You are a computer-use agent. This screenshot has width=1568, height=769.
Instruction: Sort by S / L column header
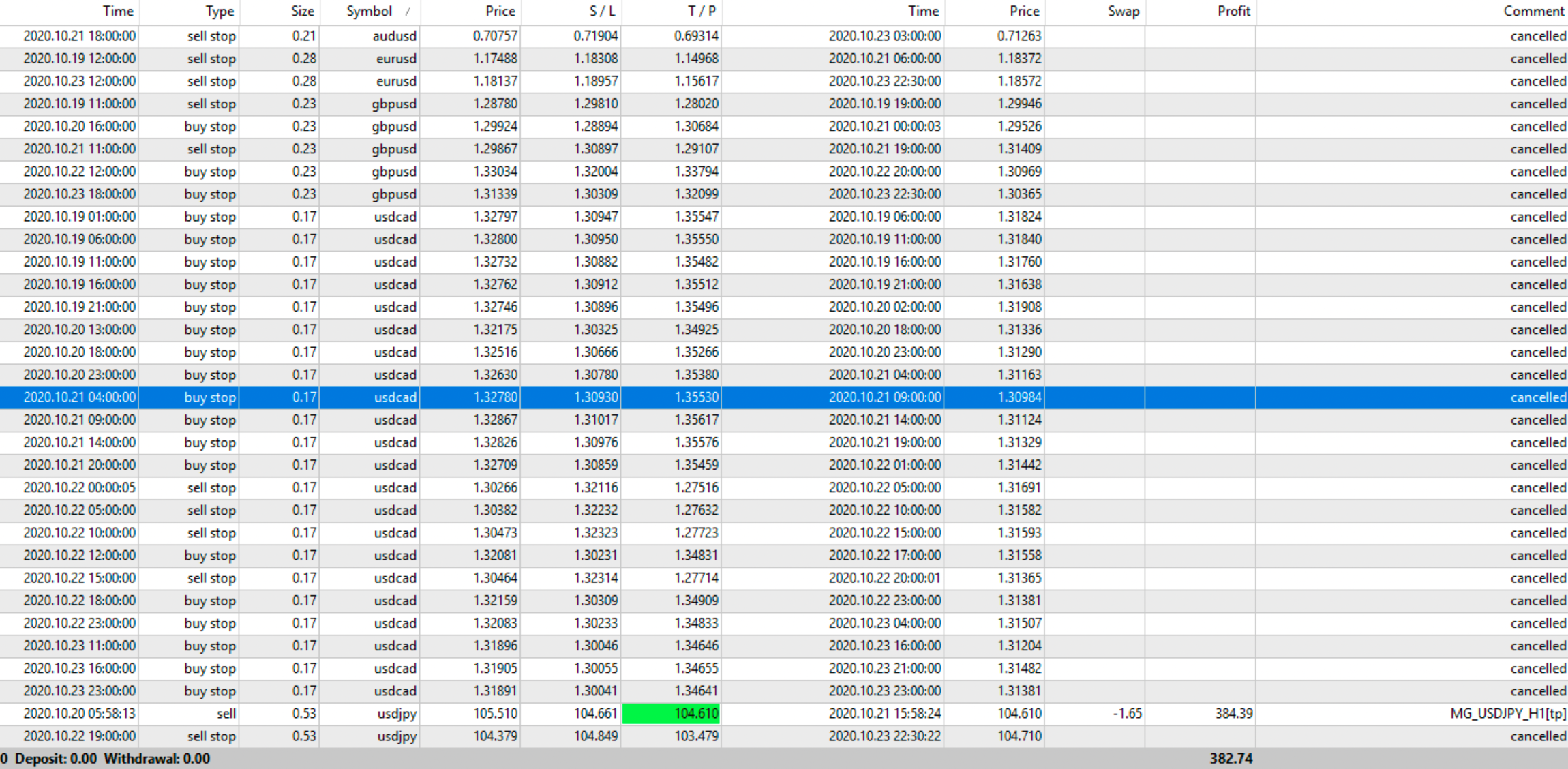602,12
